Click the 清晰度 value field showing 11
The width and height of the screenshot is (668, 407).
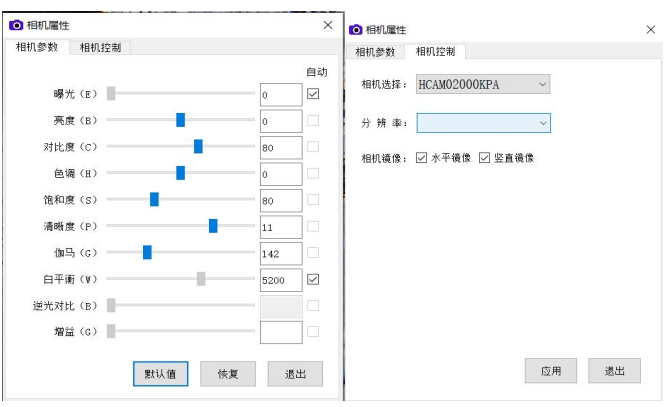click(280, 227)
